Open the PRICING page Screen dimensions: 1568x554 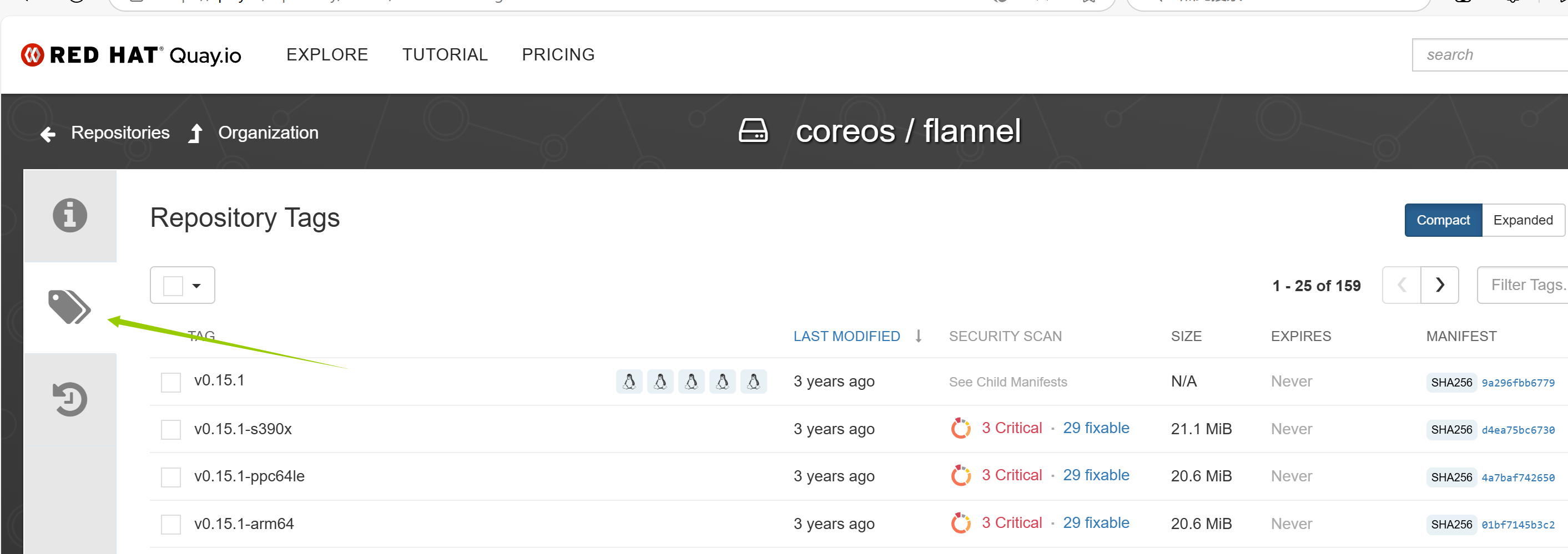coord(558,55)
